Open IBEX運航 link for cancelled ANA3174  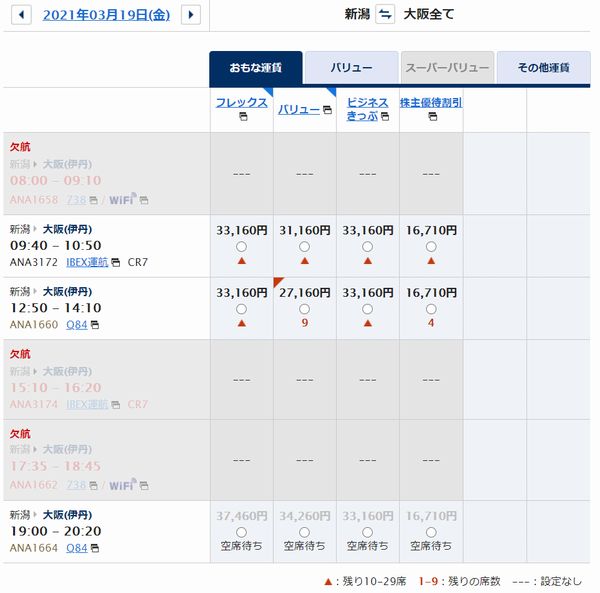[87, 404]
